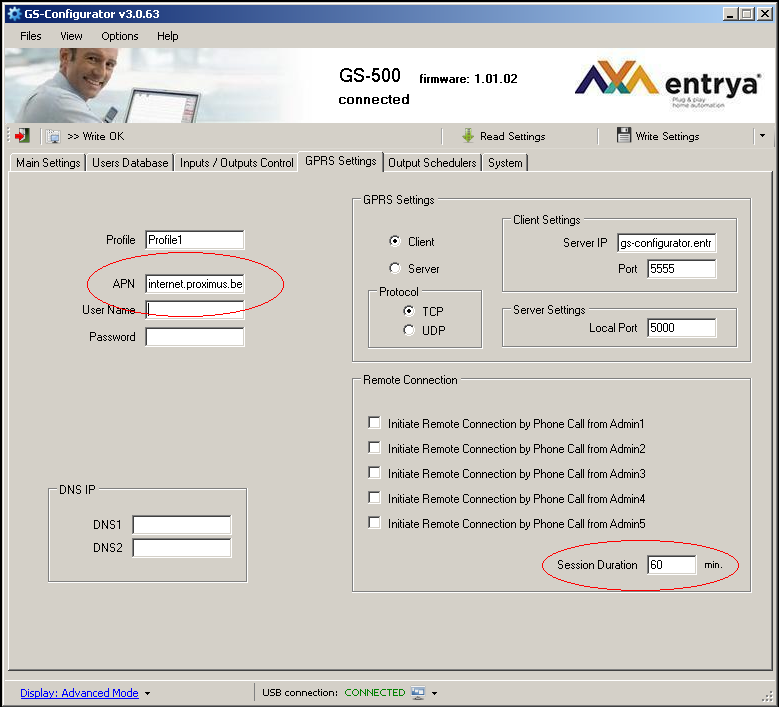The image size is (779, 707).
Task: Close the GS-Configurator window
Action: click(x=764, y=14)
